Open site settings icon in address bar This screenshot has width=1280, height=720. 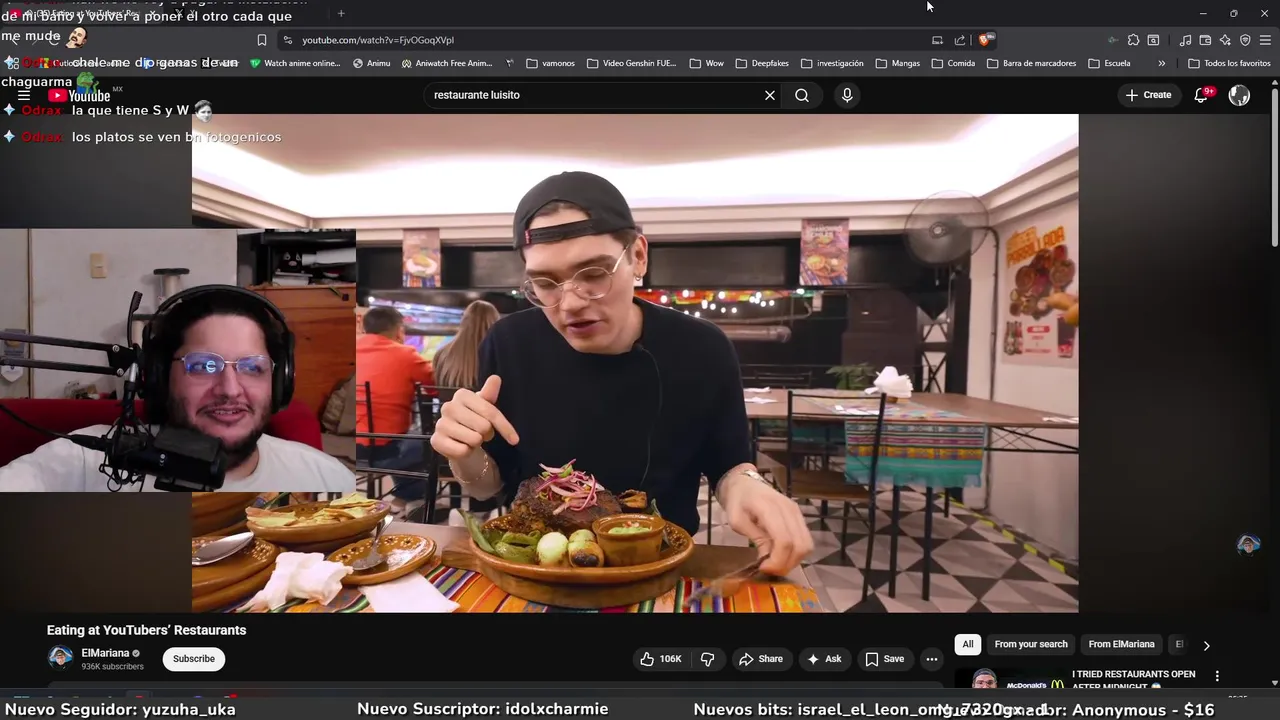point(288,40)
